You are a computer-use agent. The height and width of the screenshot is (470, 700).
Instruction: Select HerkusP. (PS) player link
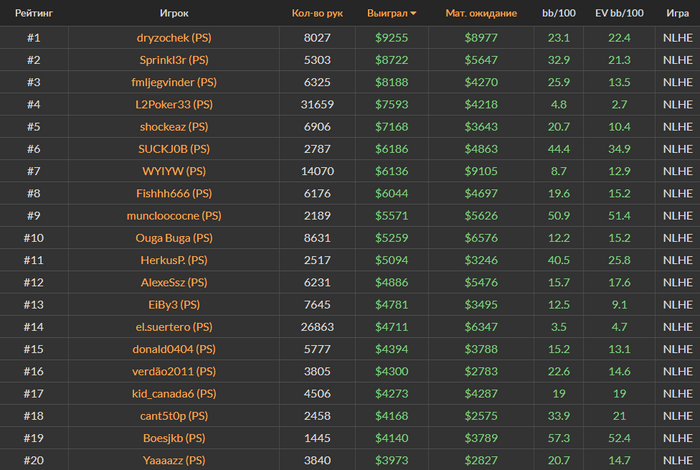click(174, 260)
